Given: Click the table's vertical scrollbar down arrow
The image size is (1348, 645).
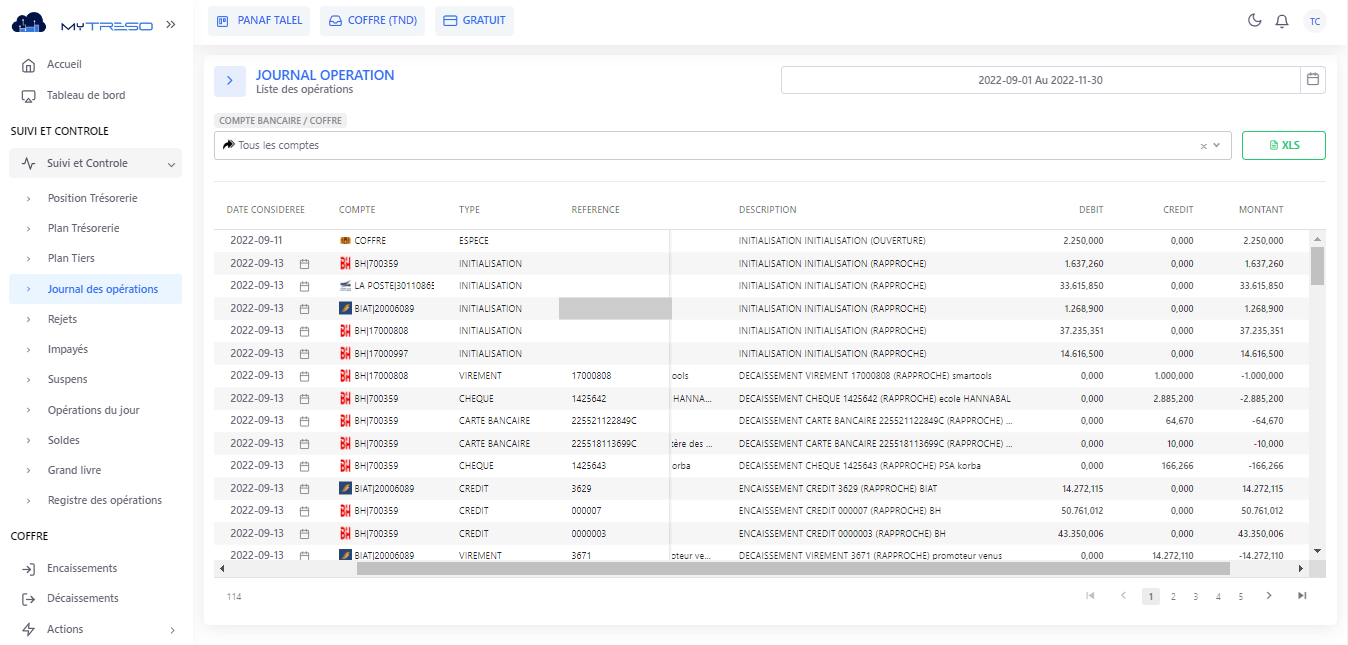Looking at the screenshot, I should pyautogui.click(x=1317, y=551).
